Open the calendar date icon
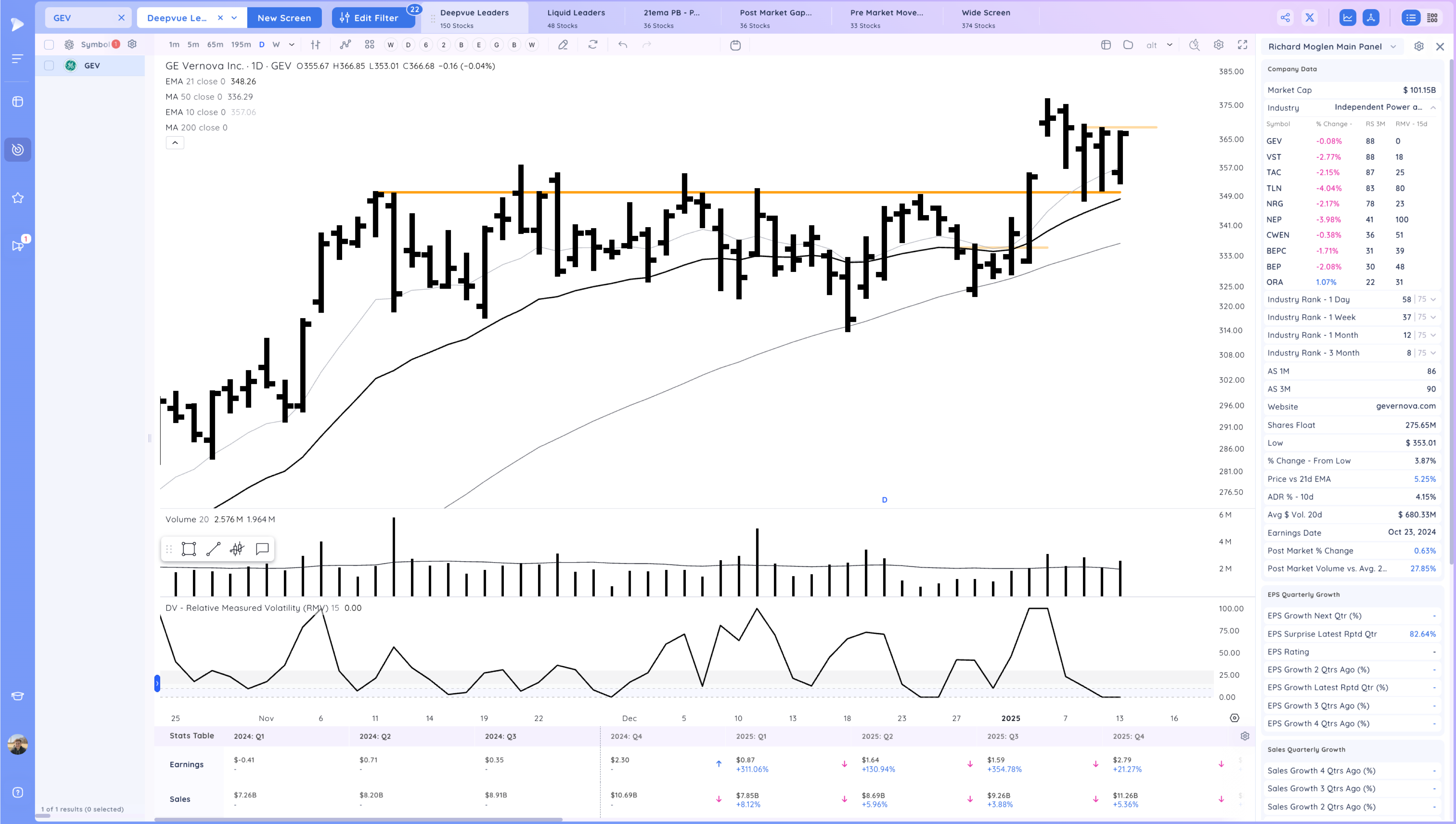 pos(735,45)
